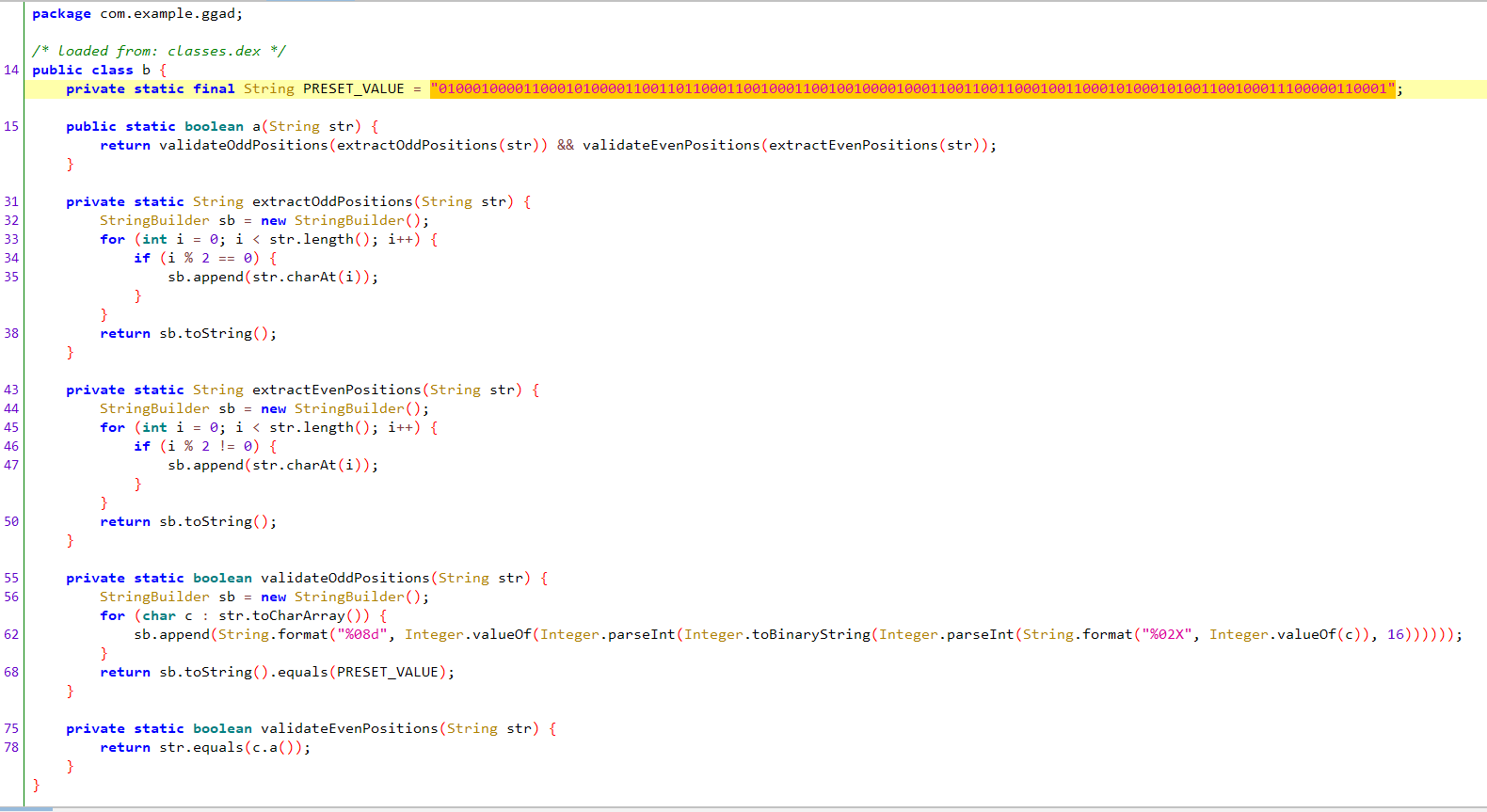Click the extractOddPositions call inside method a

(x=417, y=146)
